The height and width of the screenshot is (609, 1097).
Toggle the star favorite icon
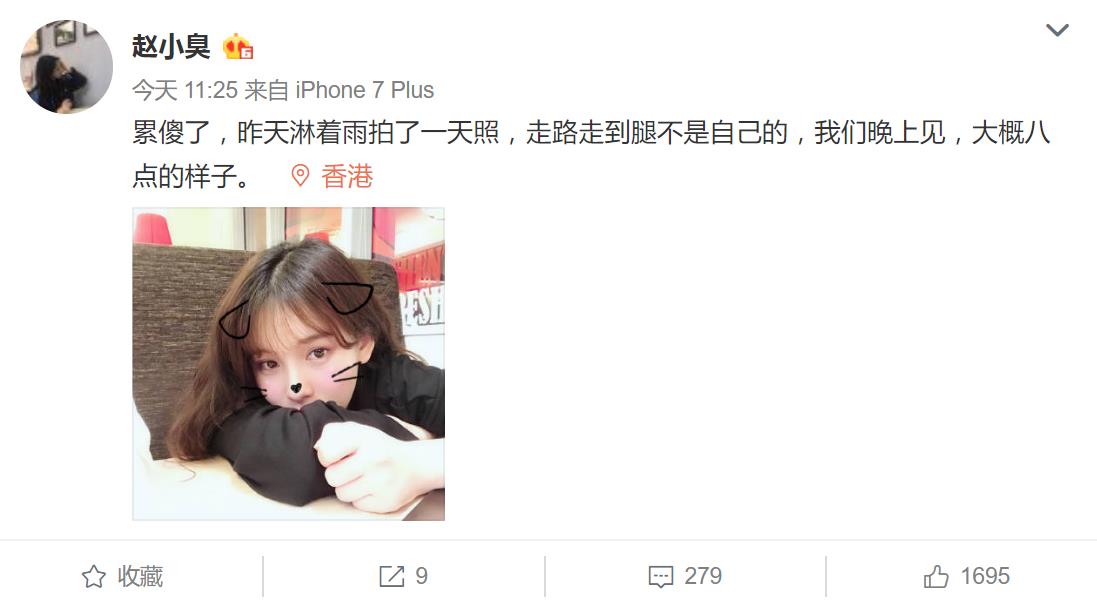coord(94,577)
